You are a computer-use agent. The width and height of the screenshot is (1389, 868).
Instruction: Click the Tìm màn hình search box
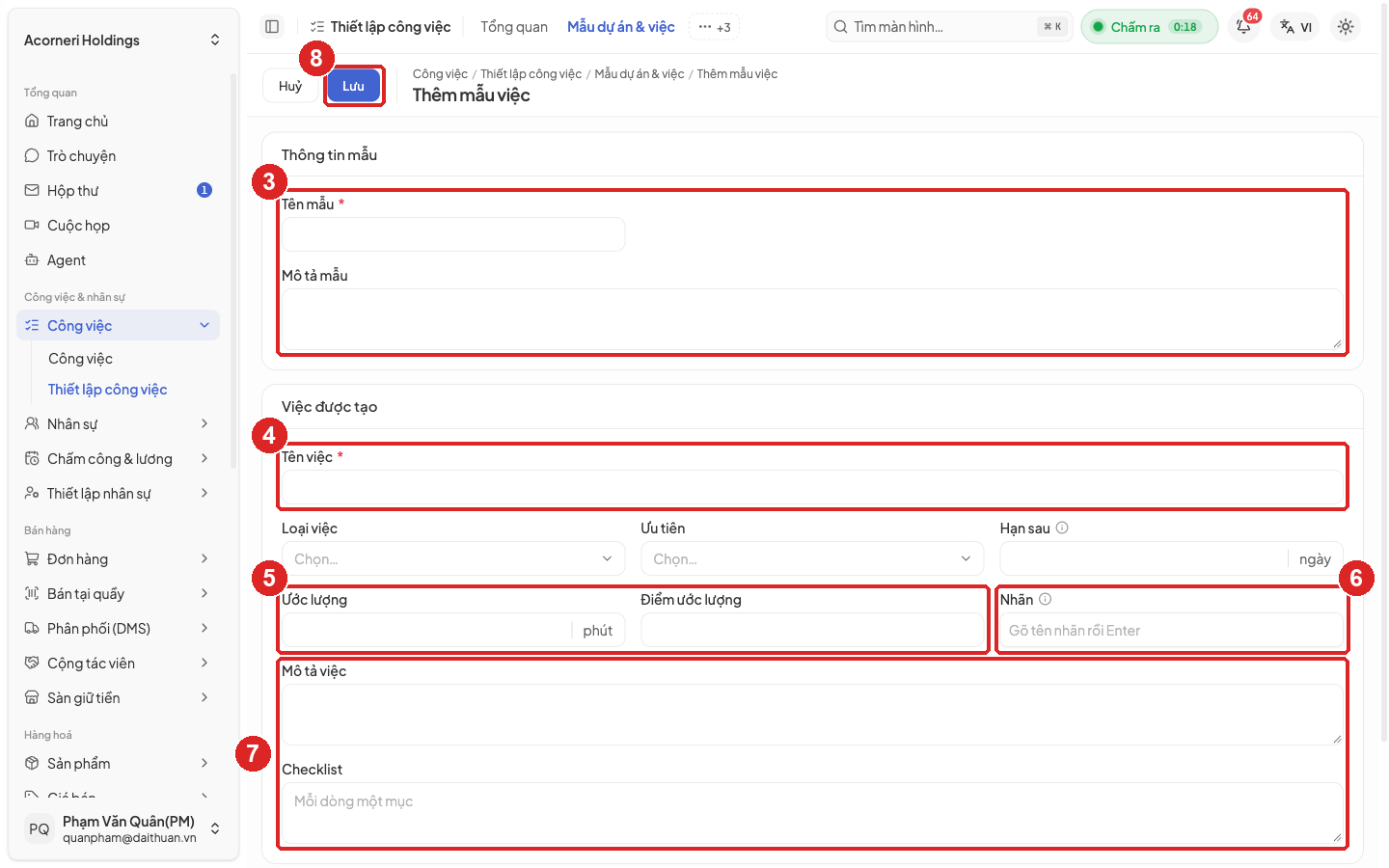(949, 27)
